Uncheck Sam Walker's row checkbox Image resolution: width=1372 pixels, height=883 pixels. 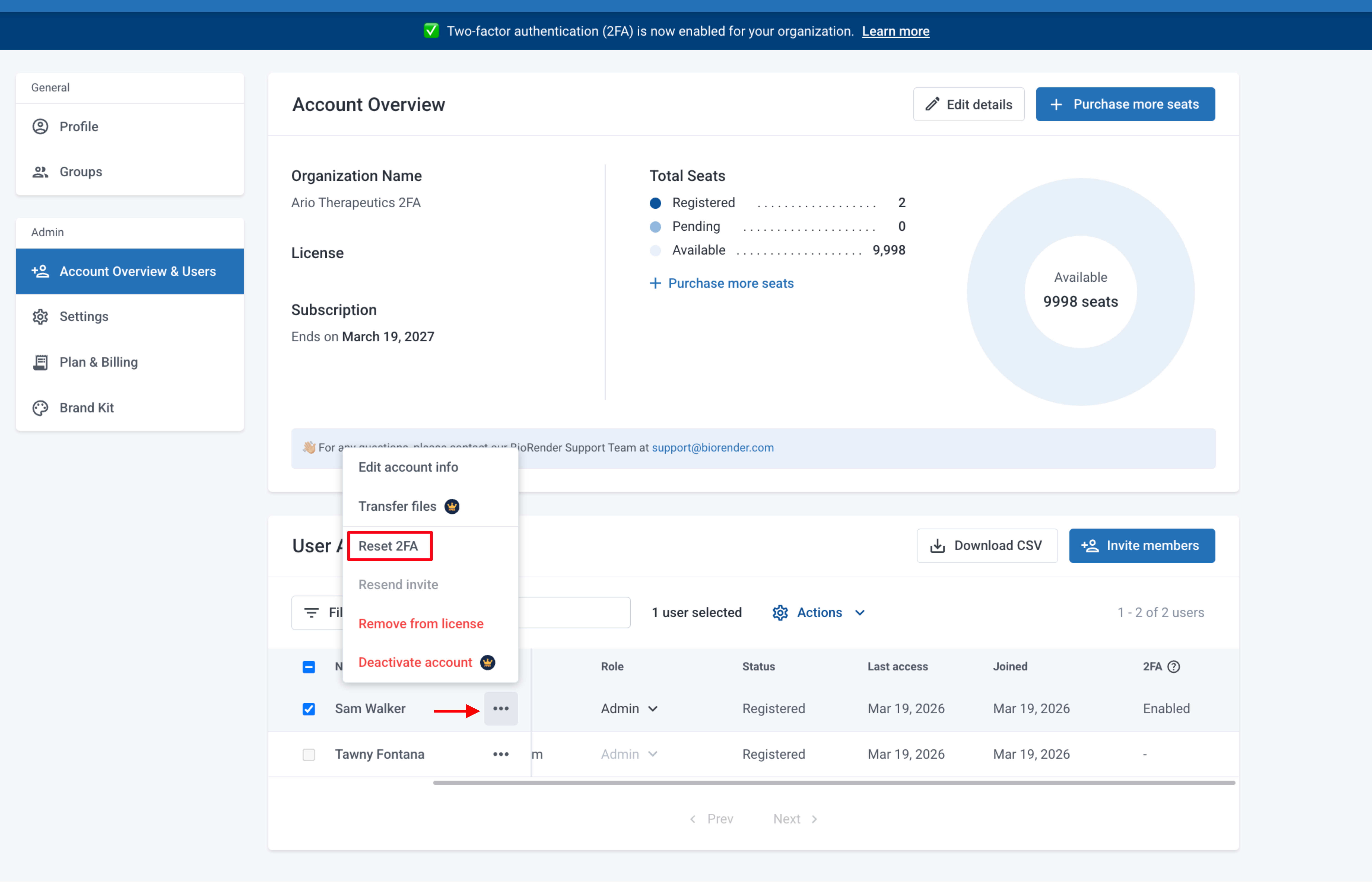pyautogui.click(x=308, y=709)
